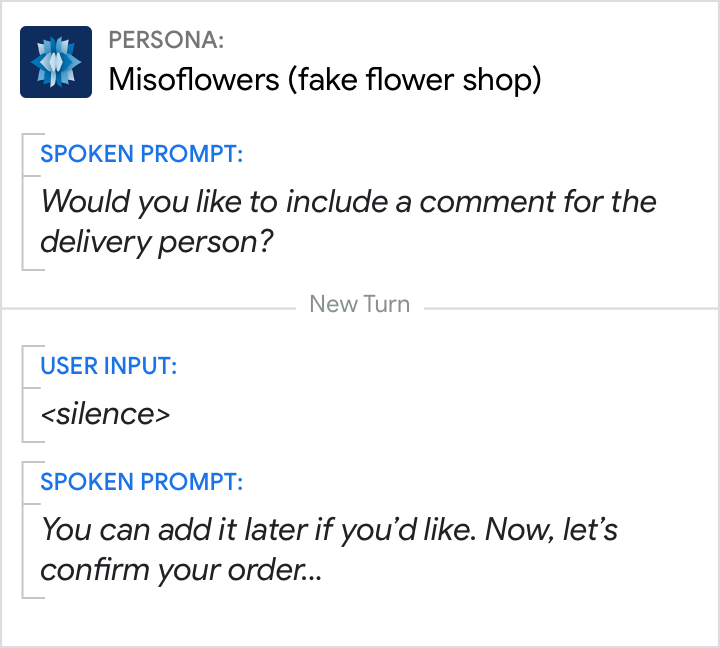Select the second SPOKEN PROMPT heading

coord(141,482)
